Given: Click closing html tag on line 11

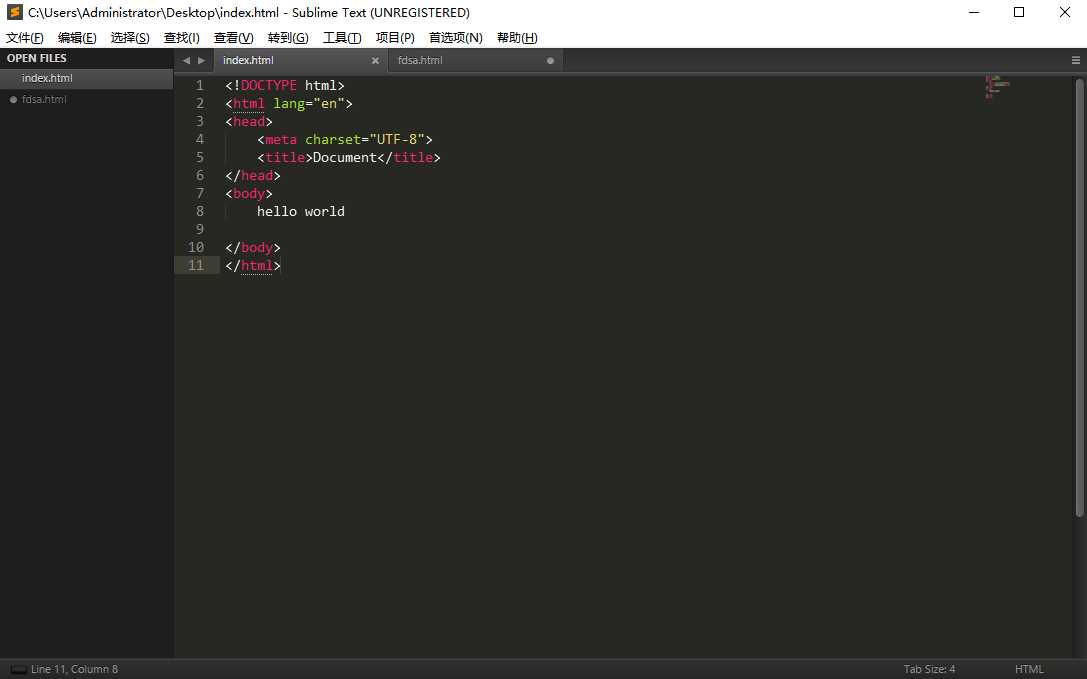Looking at the screenshot, I should click(x=253, y=266).
